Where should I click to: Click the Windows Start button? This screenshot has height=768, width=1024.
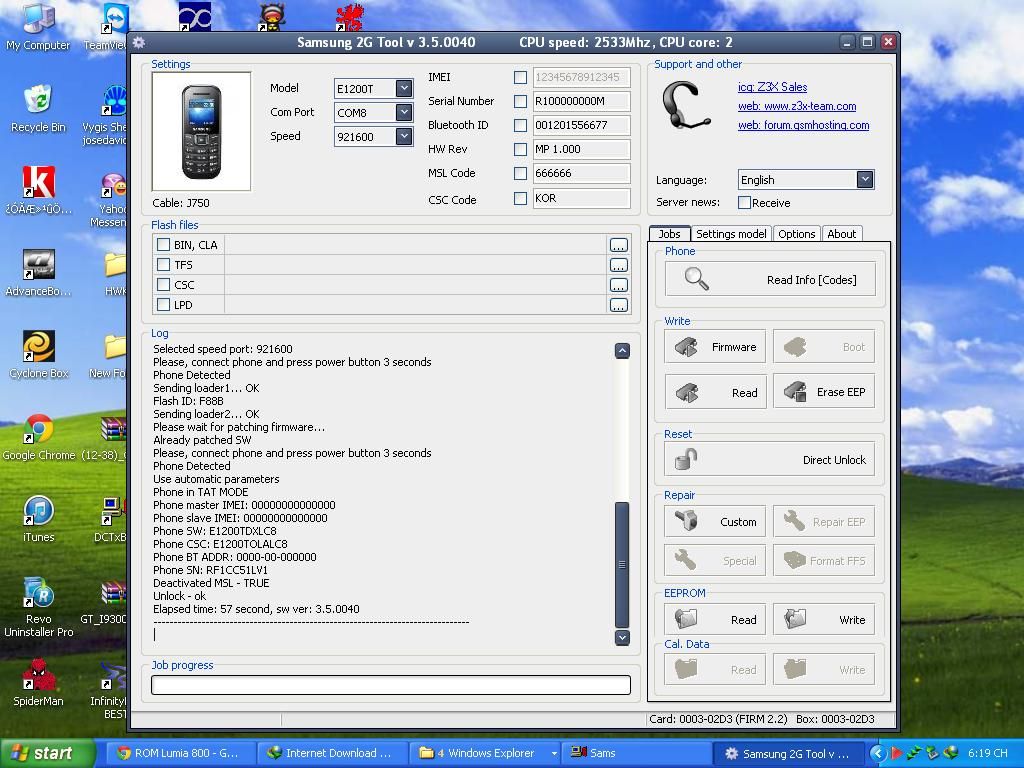coord(47,753)
